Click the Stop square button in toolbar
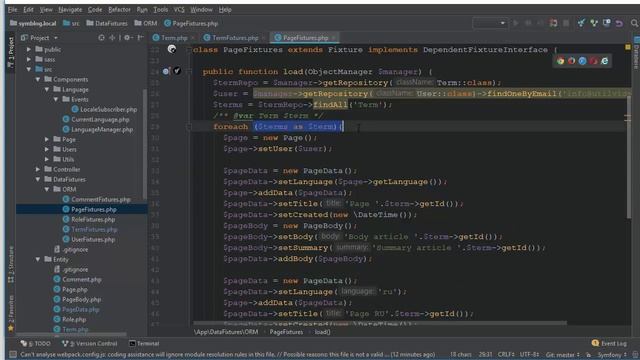 click(x=566, y=23)
